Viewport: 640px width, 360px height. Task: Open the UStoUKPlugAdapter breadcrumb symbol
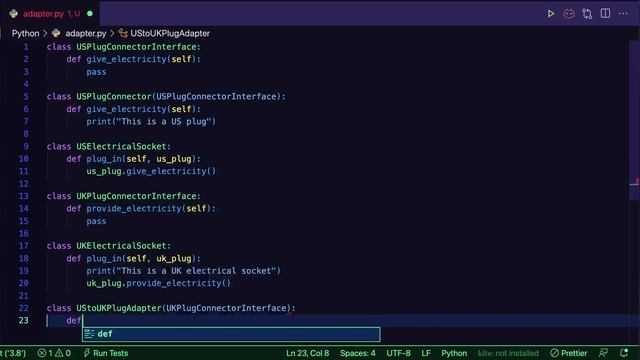coord(170,33)
